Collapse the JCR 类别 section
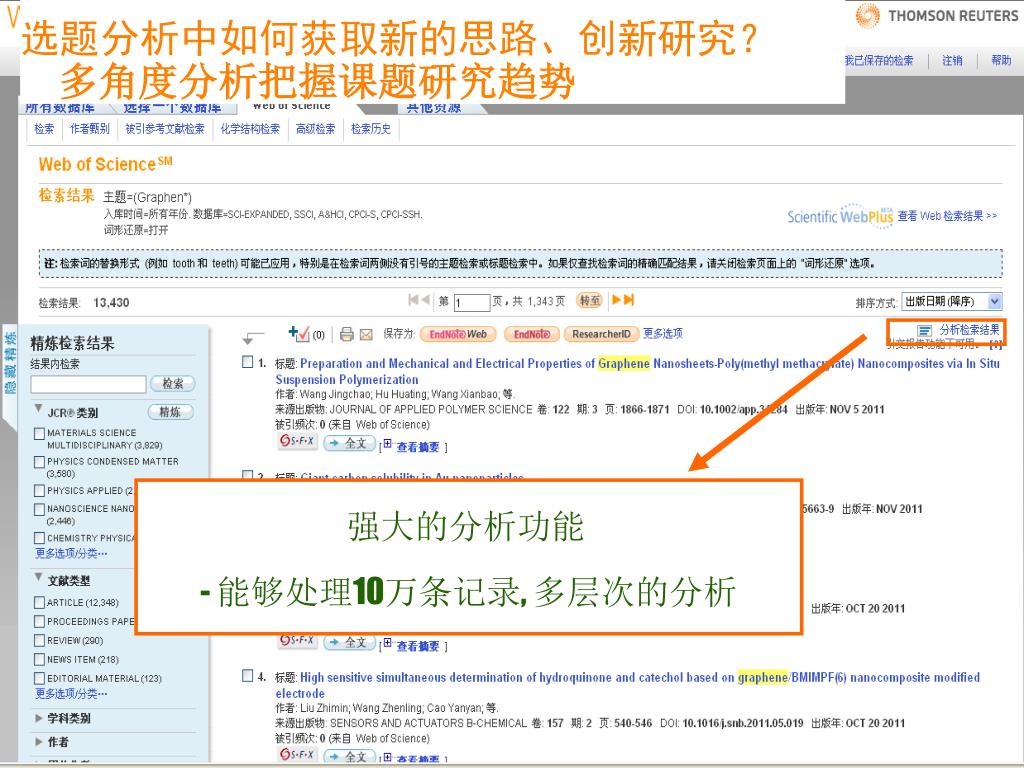1024x768 pixels. (38, 409)
